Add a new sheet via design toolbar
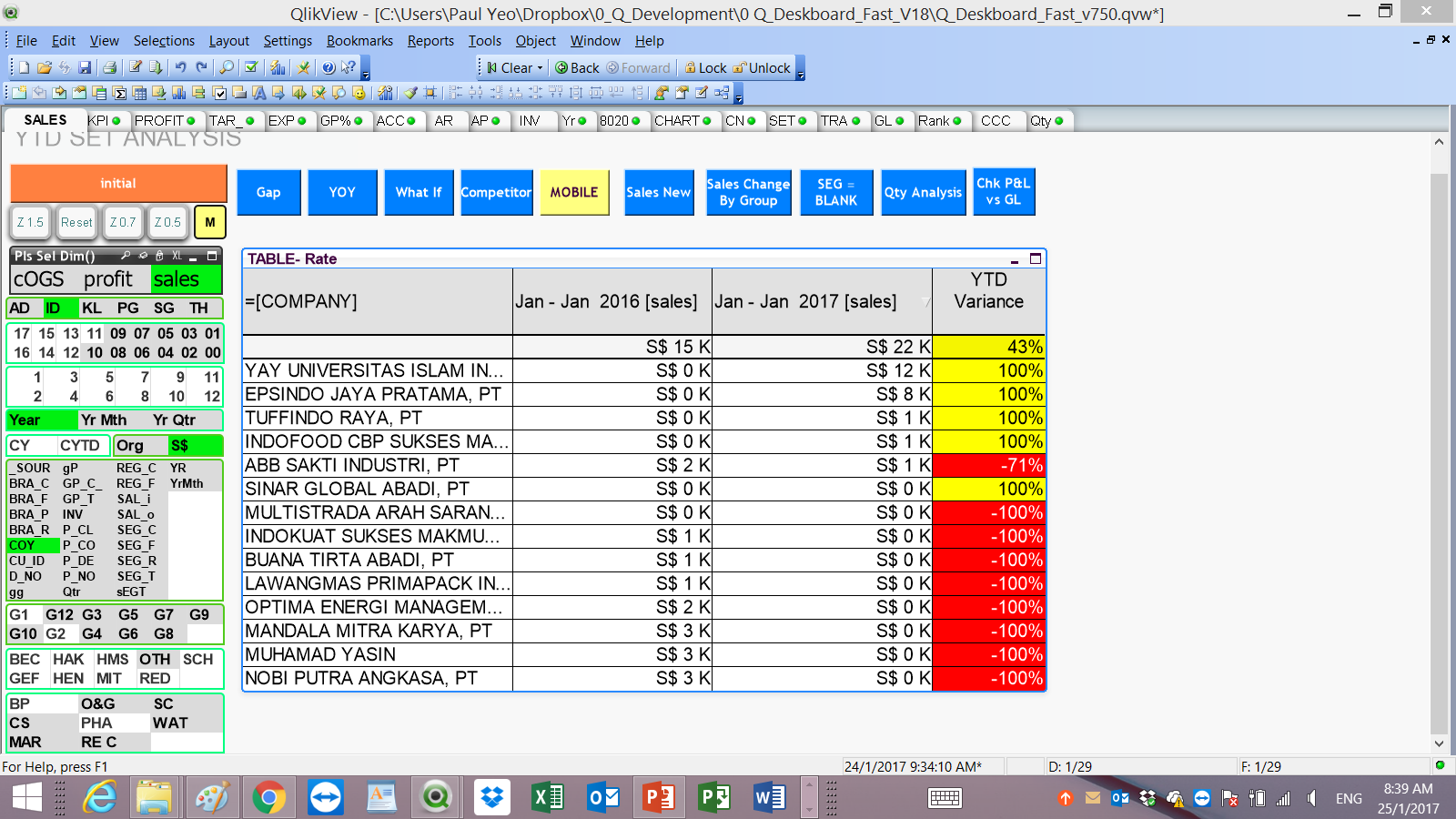The height and width of the screenshot is (819, 1456). click(x=18, y=93)
